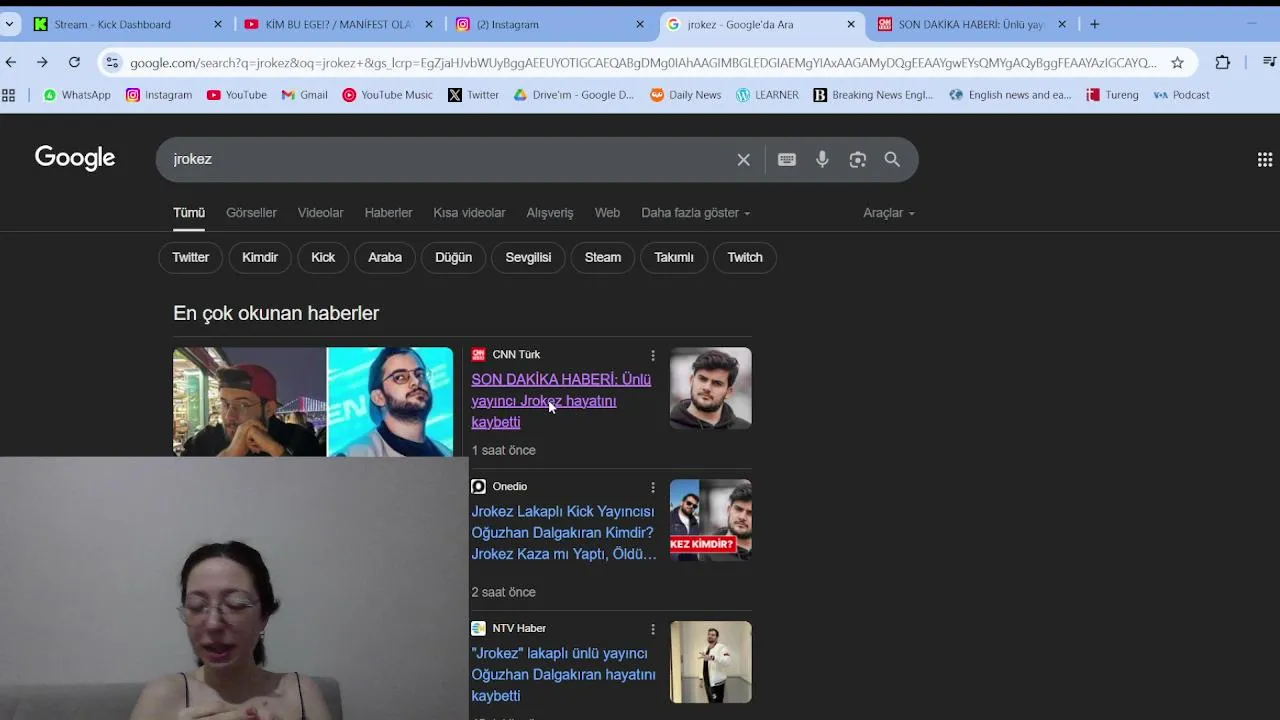
Task: Filter search by the Kick chip
Action: pos(323,257)
